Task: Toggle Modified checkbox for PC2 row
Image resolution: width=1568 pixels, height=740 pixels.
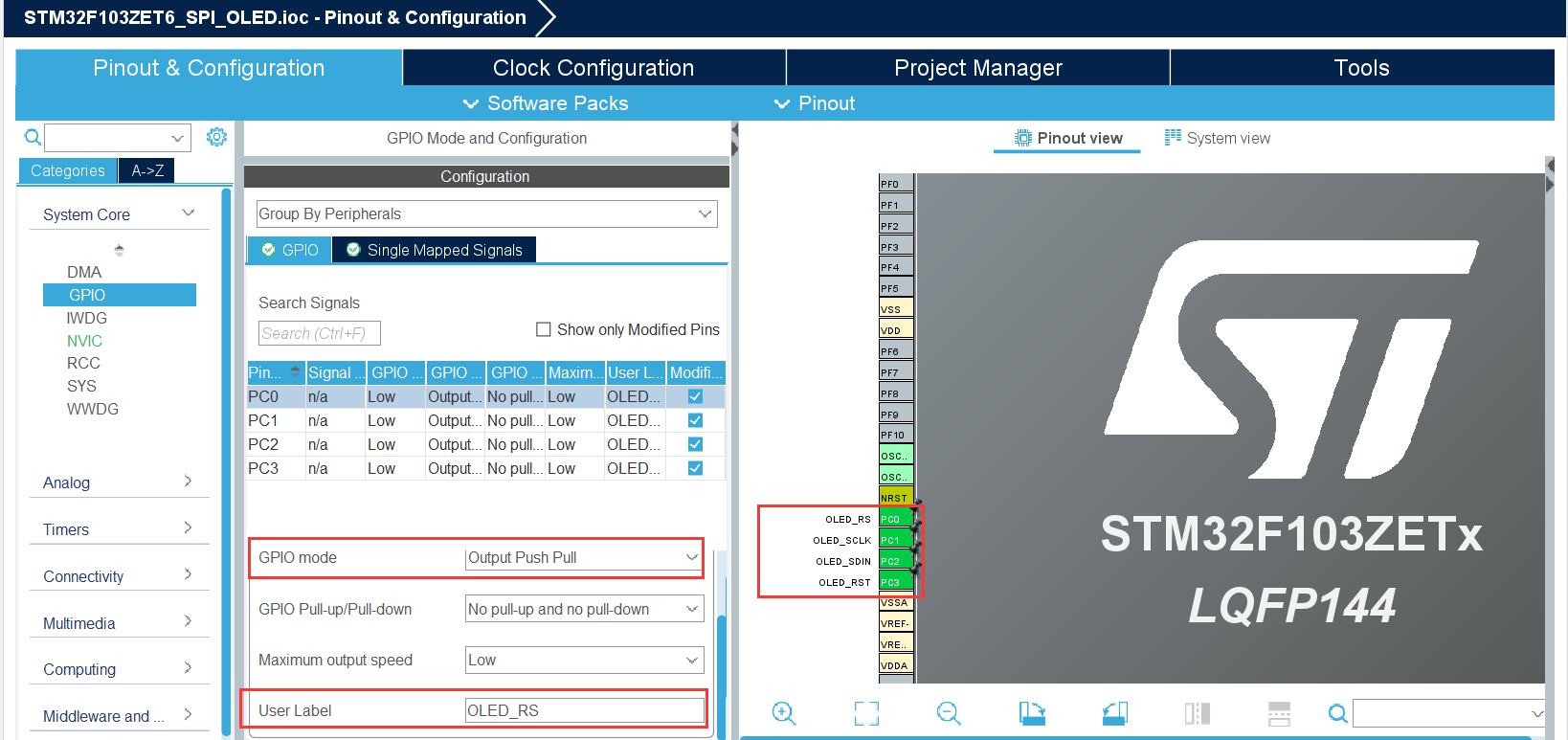Action: 695,444
